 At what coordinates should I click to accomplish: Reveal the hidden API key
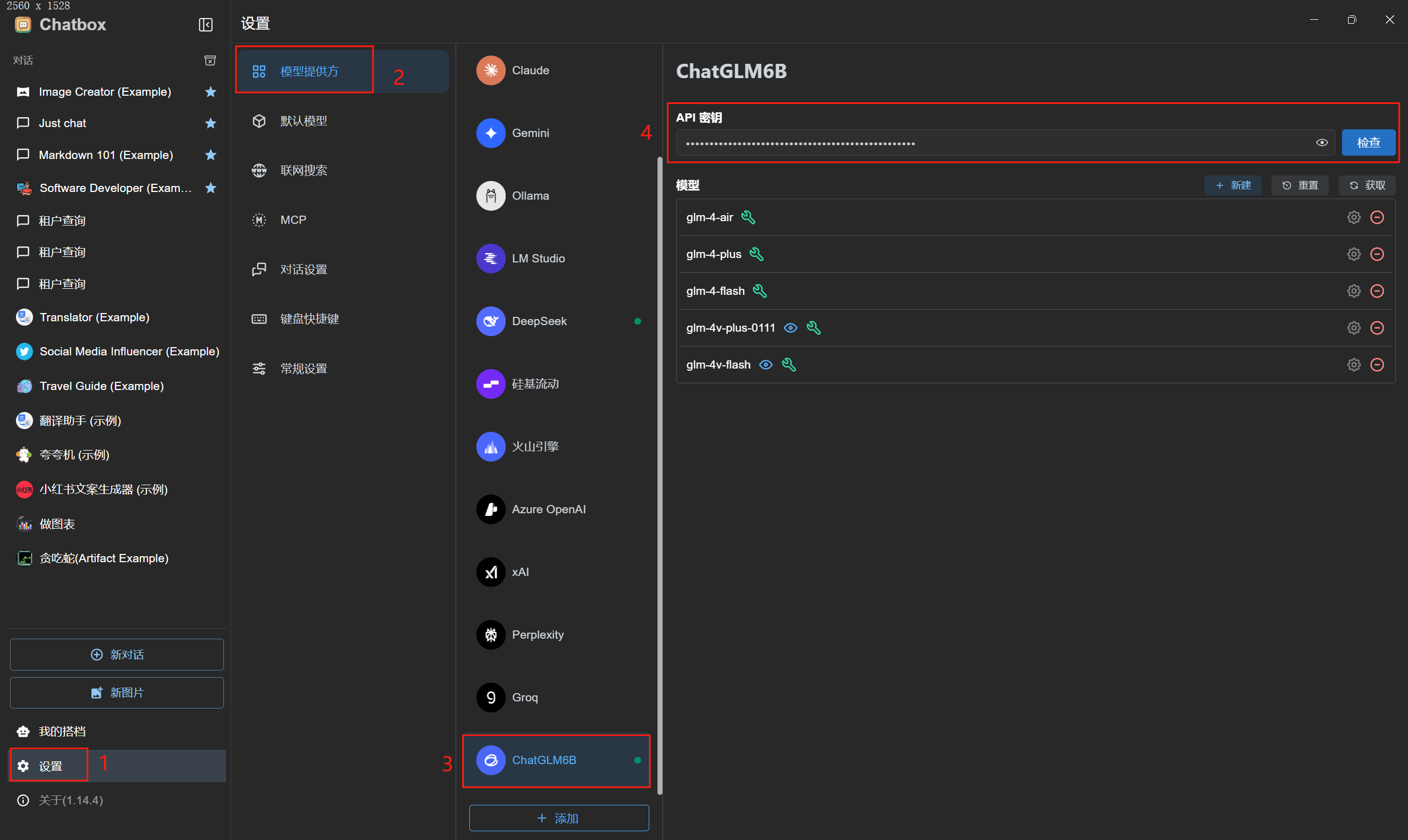(x=1322, y=142)
